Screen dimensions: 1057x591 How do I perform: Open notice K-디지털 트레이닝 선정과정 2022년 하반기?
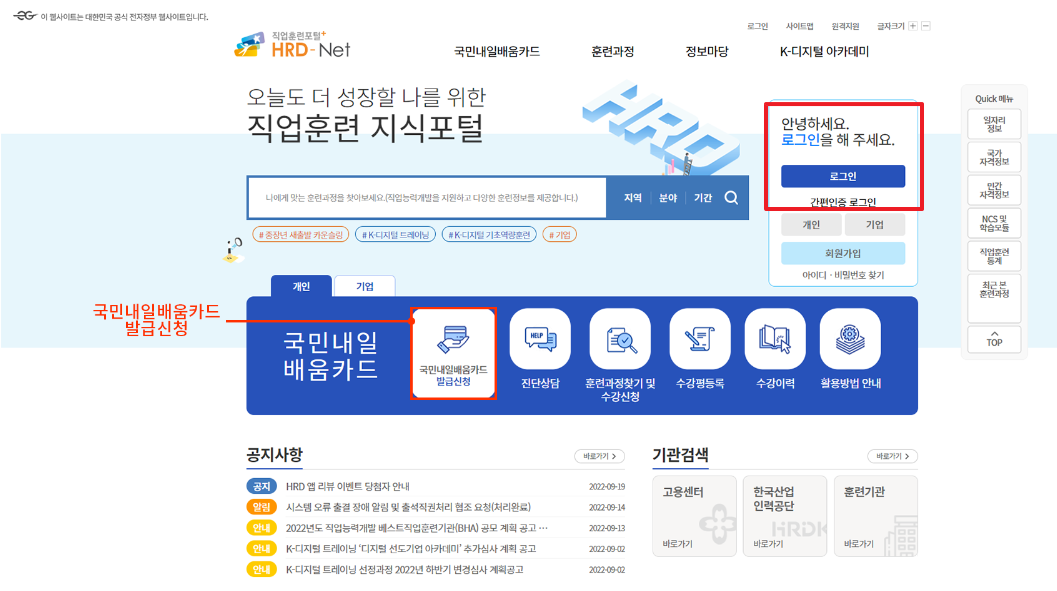pyautogui.click(x=404, y=569)
